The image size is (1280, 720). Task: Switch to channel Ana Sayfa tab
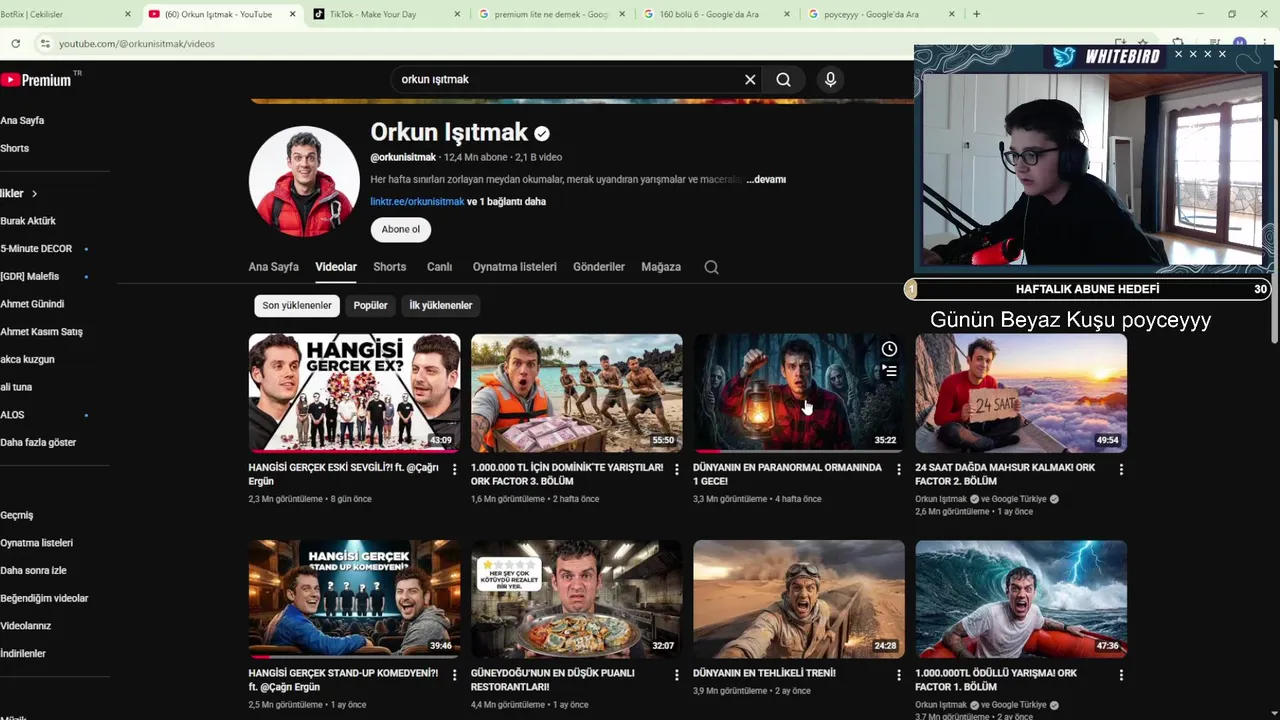(273, 267)
